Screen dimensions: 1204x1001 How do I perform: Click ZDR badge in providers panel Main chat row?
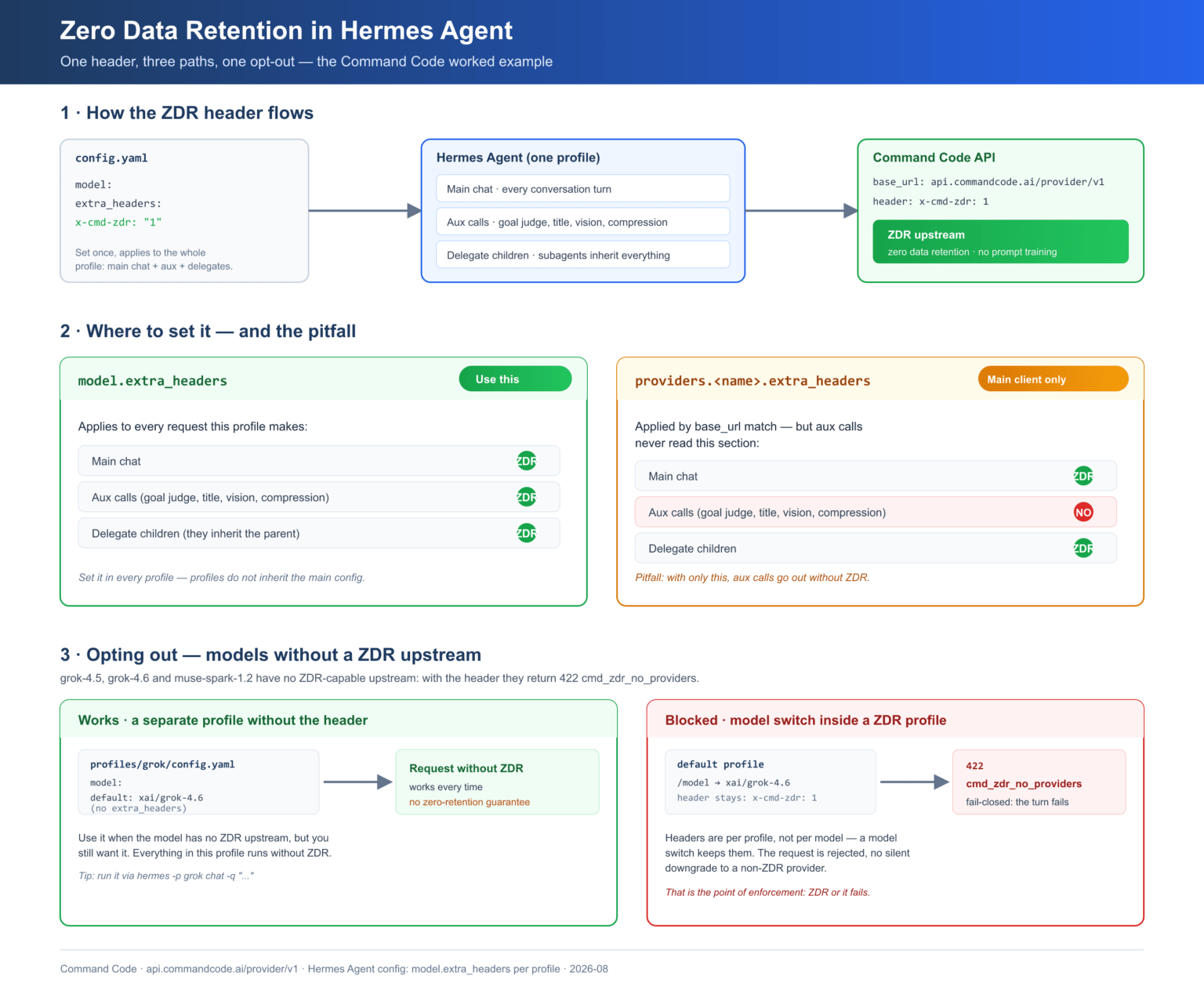point(1083,476)
